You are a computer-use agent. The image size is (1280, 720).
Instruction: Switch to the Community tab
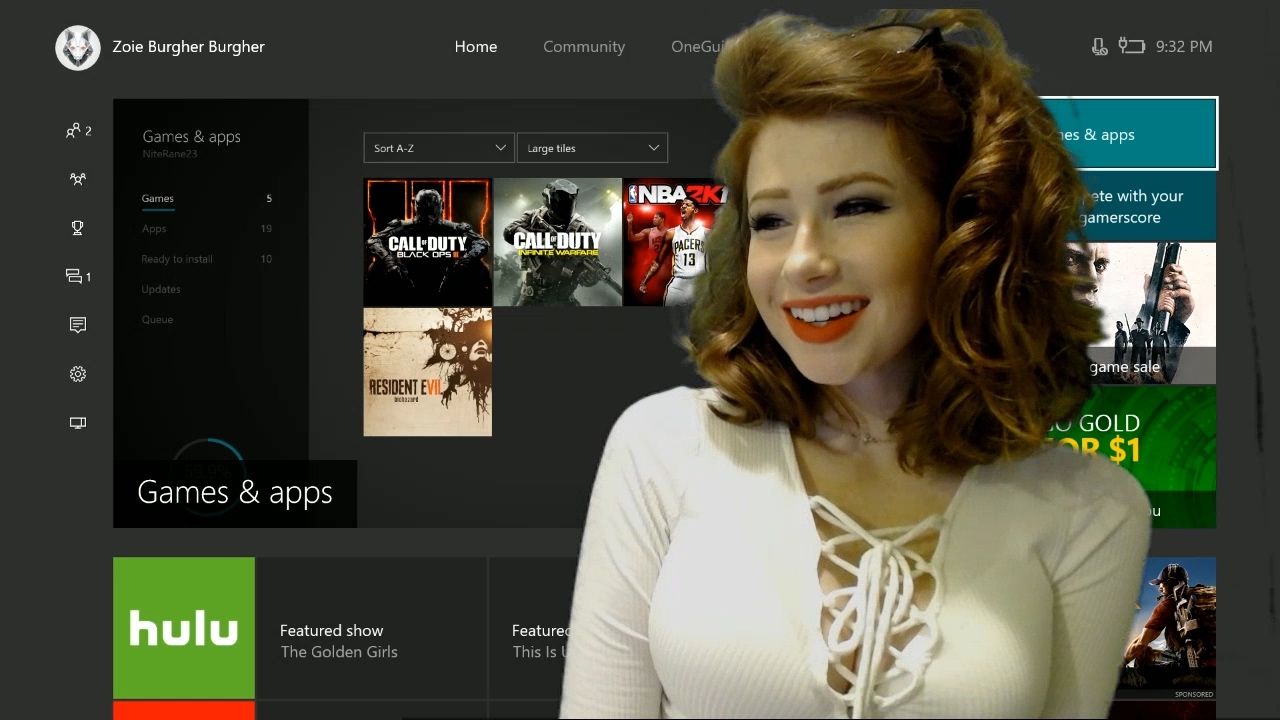click(x=584, y=47)
